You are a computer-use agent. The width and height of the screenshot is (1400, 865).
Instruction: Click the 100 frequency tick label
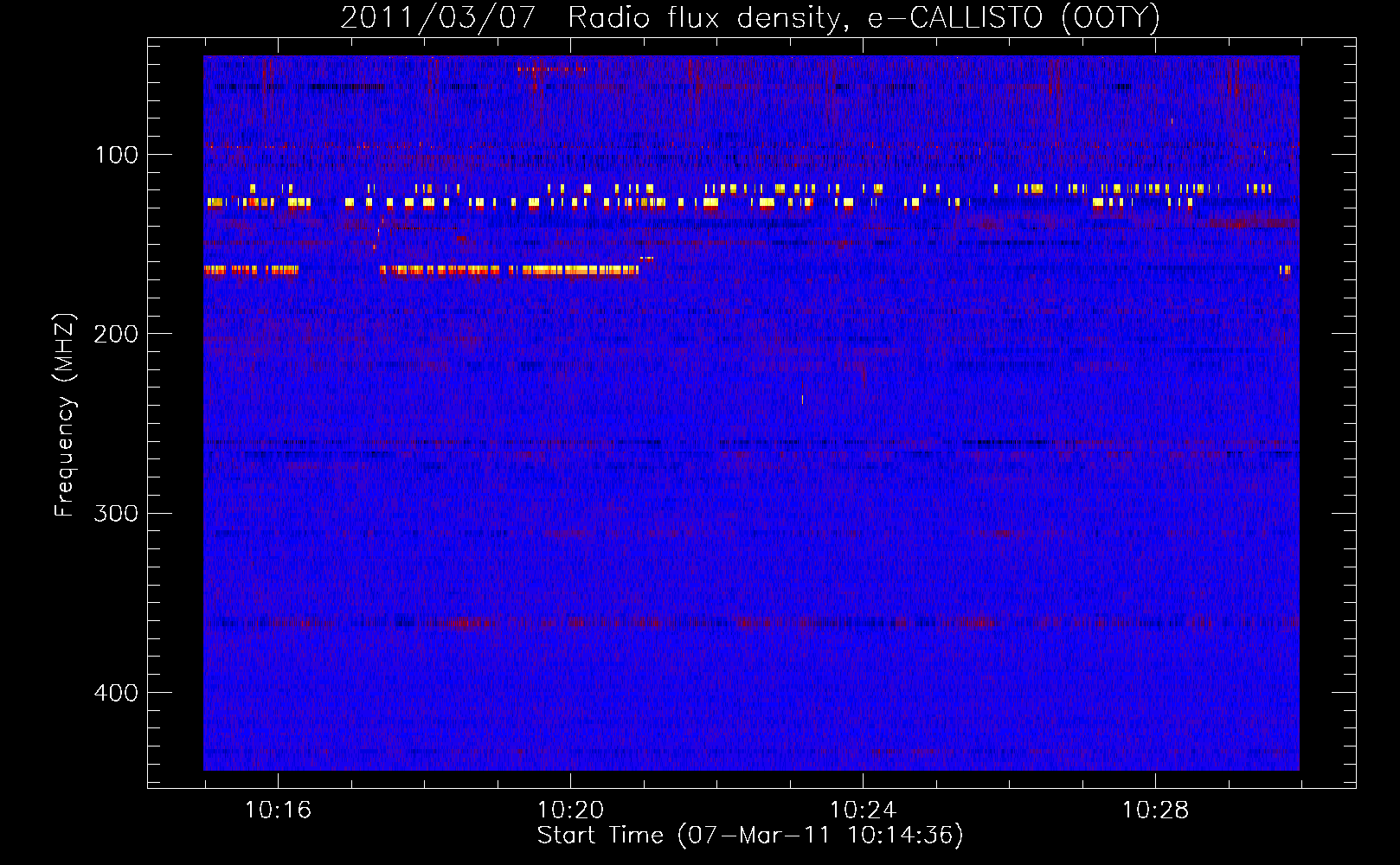[x=117, y=155]
